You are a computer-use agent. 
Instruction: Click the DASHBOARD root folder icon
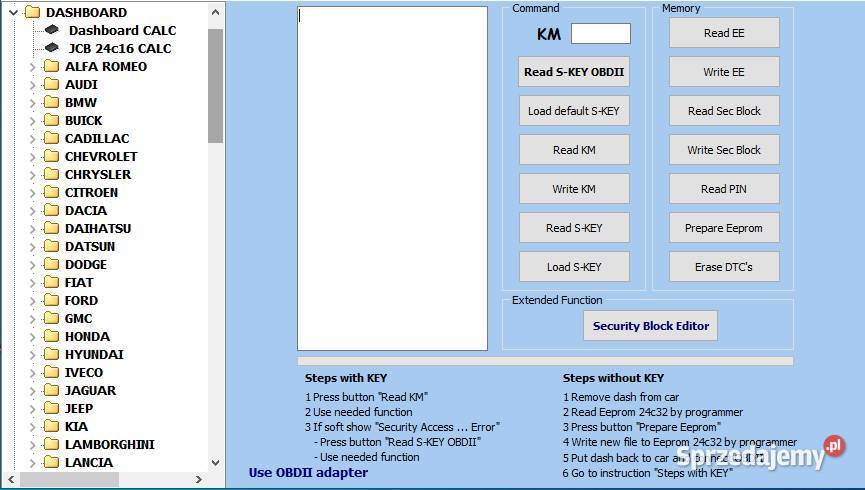pos(32,12)
